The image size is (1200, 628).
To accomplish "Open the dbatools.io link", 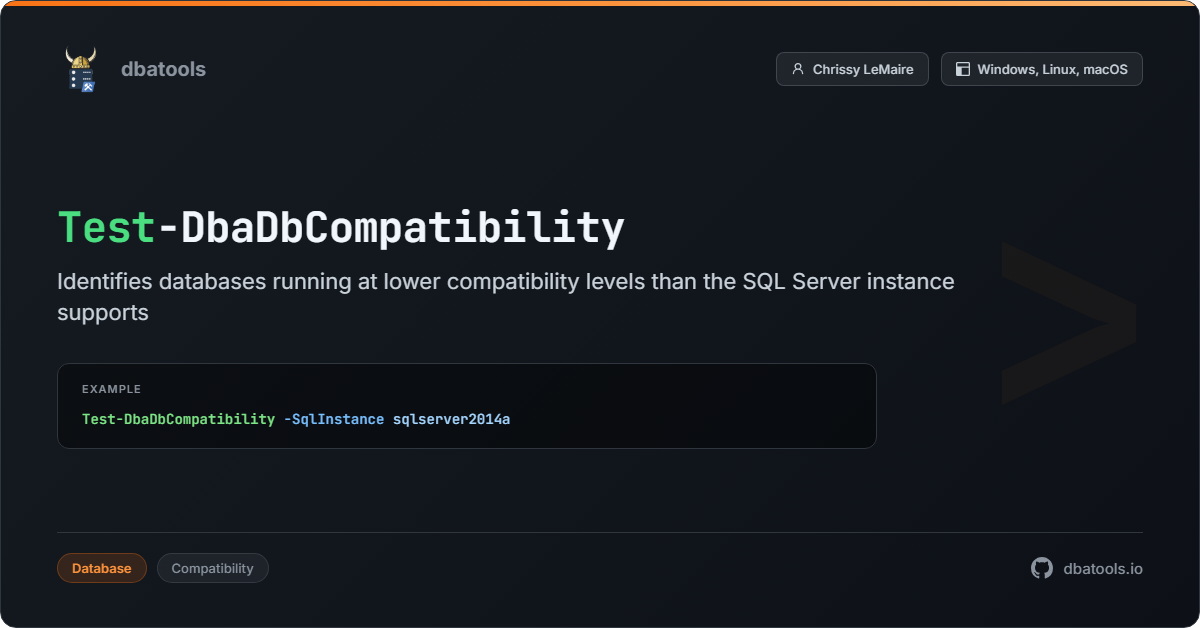I will (x=1103, y=568).
